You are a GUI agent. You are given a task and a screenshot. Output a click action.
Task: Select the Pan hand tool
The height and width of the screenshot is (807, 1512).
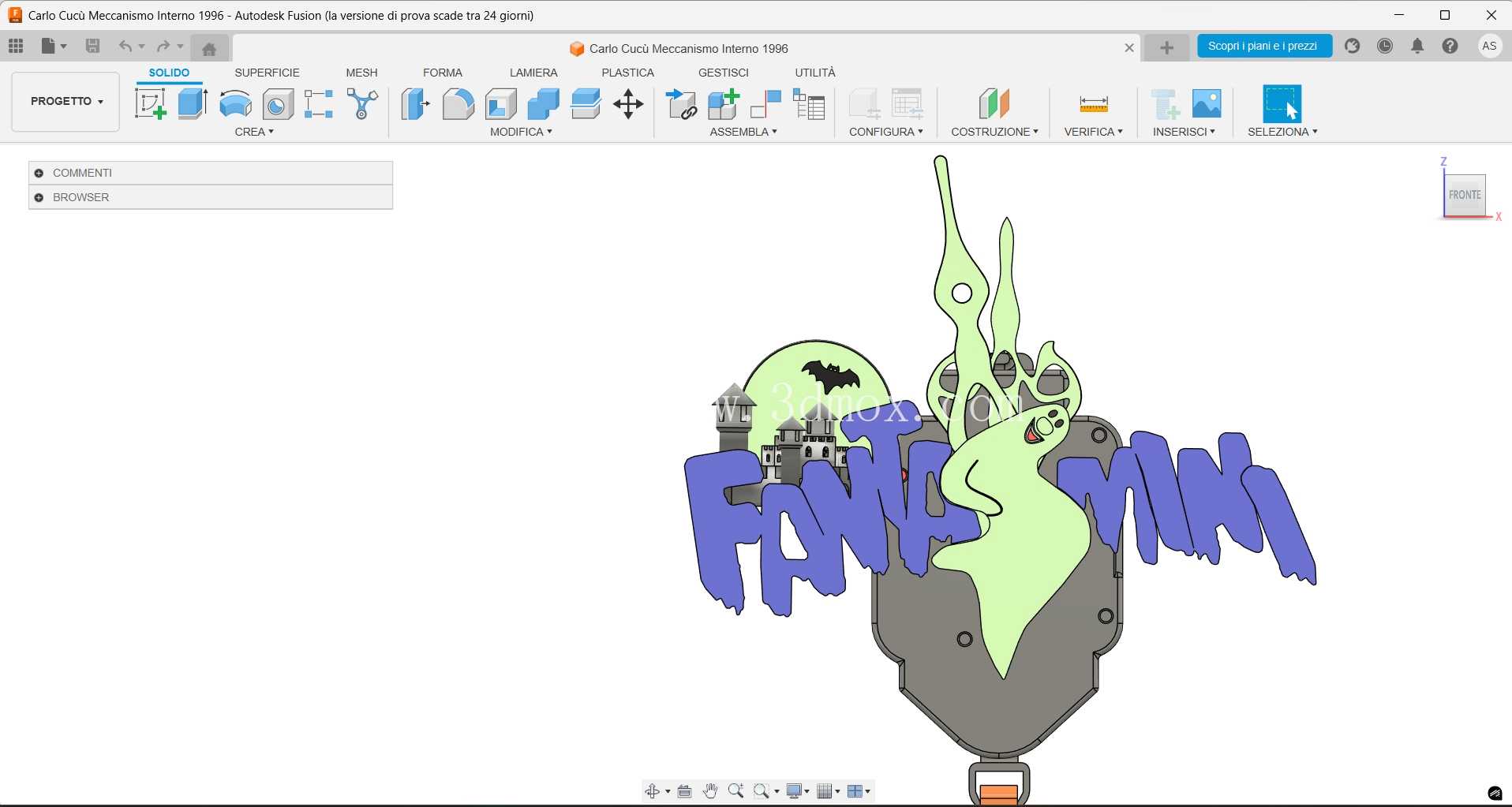710,791
